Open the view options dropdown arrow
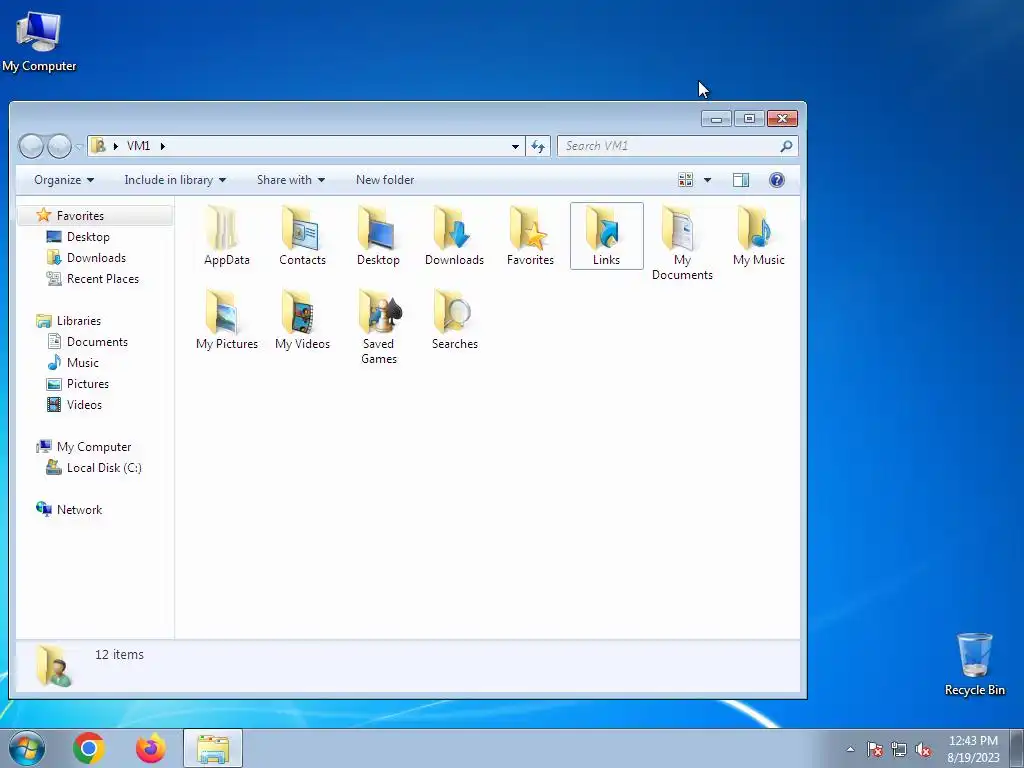Viewport: 1024px width, 768px height. 707,180
